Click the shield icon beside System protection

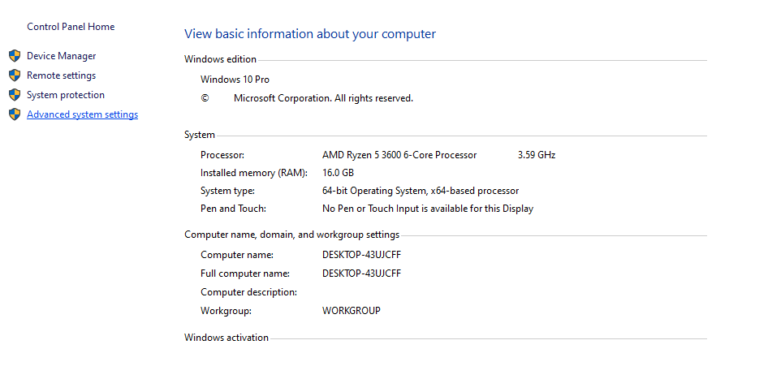[15, 95]
